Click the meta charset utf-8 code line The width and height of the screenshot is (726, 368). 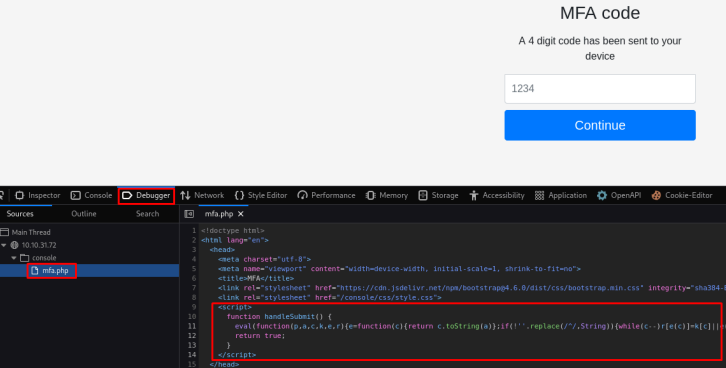tap(264, 260)
